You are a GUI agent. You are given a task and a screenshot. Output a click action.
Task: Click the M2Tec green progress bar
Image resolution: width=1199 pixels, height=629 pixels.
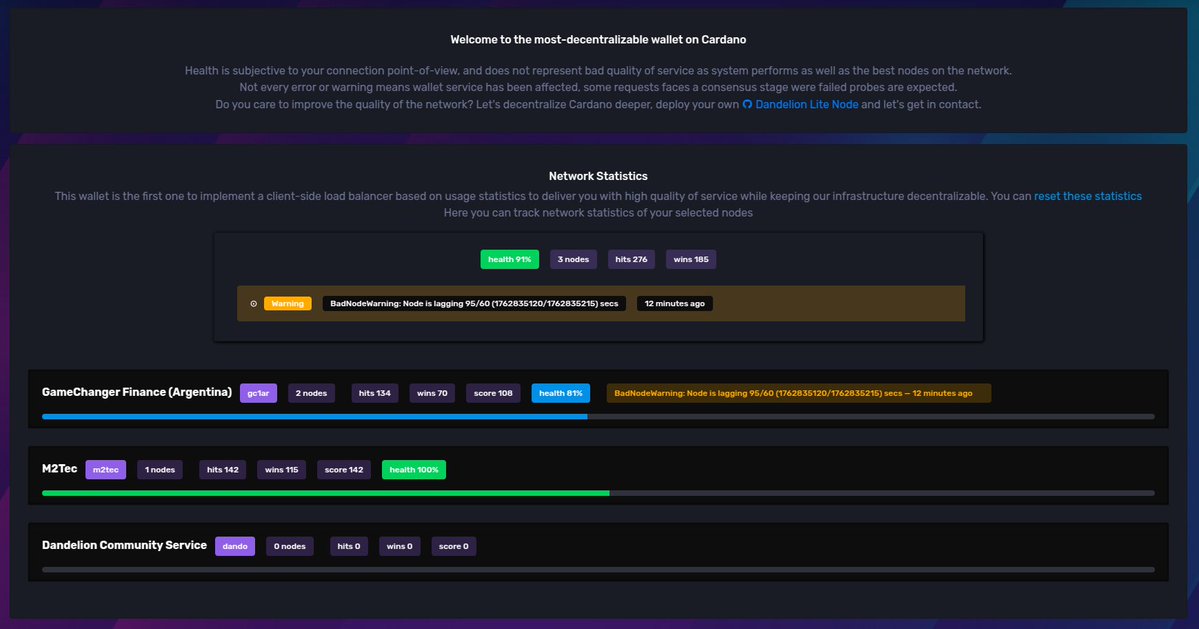[325, 493]
